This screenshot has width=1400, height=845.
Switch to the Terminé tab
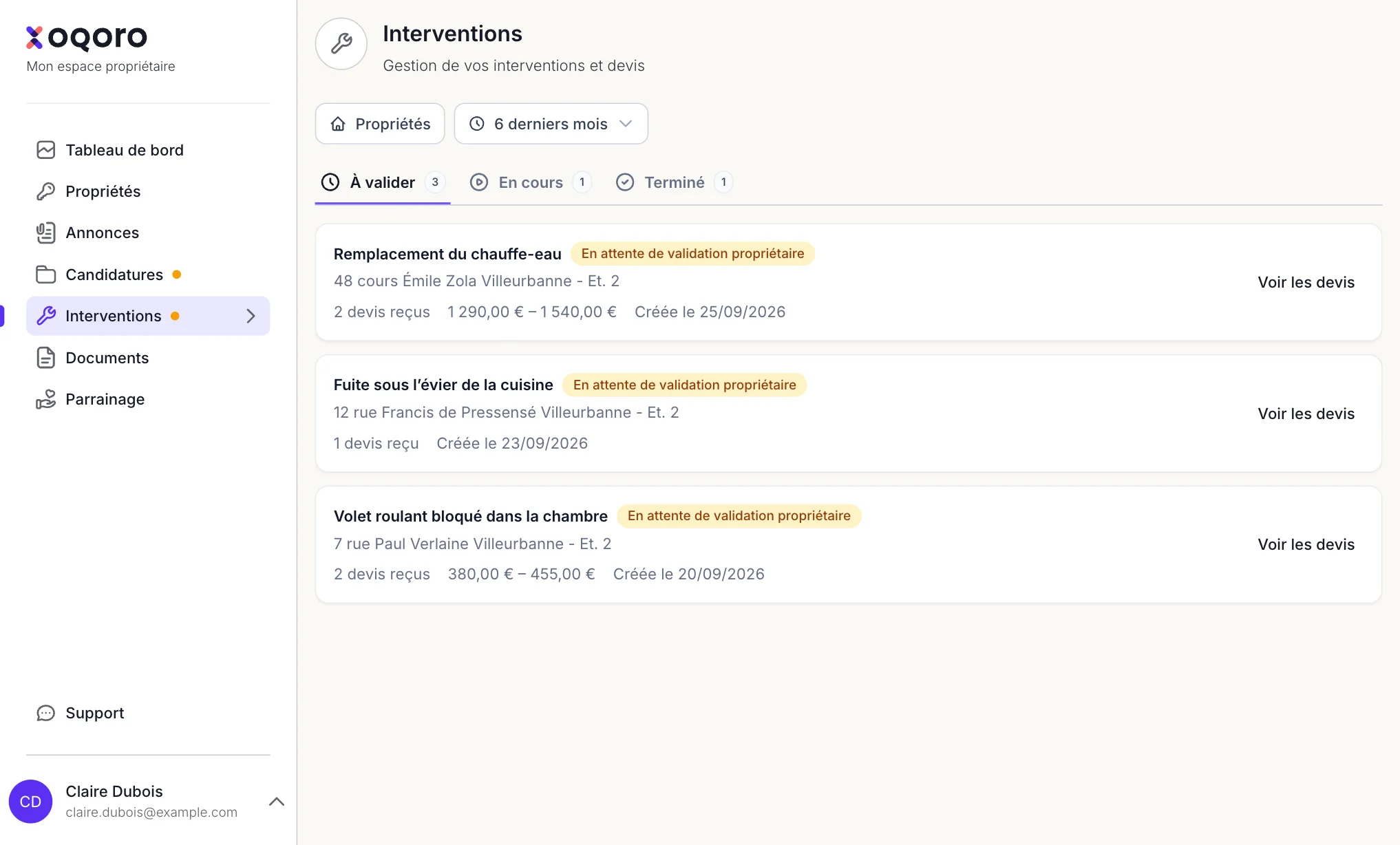point(675,182)
